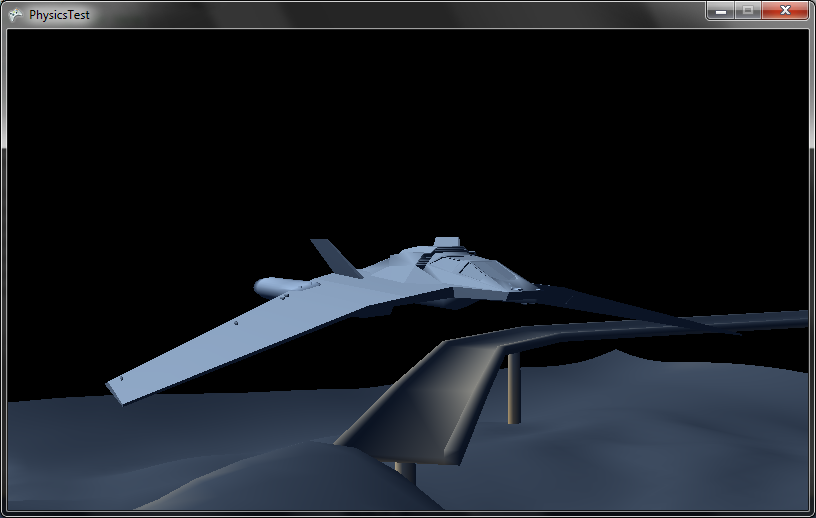
Task: Pick the upright tail fin on the spaceship
Action: 336,258
